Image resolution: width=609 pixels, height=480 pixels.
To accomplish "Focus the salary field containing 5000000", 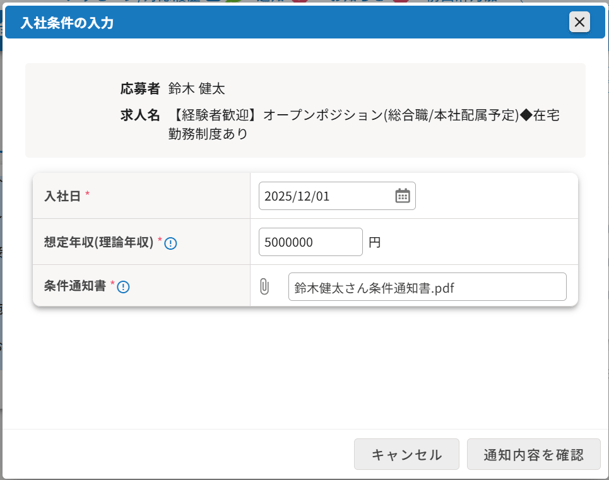I will click(x=310, y=242).
